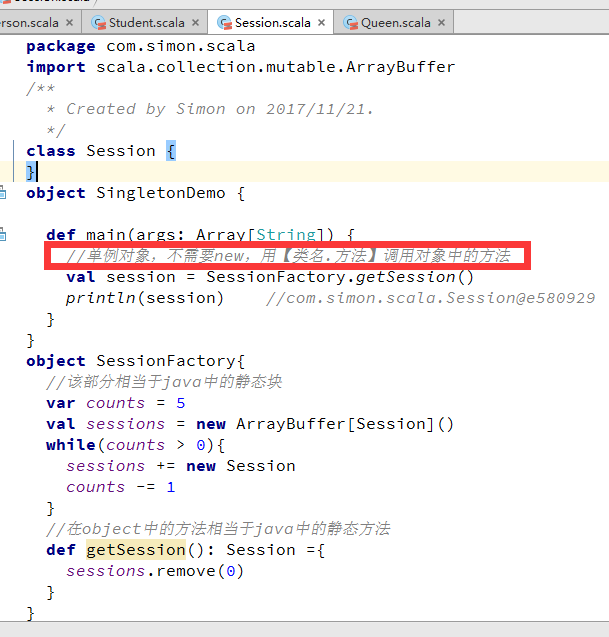
Task: Click the 单例对象 comment in main
Action: [x=288, y=256]
